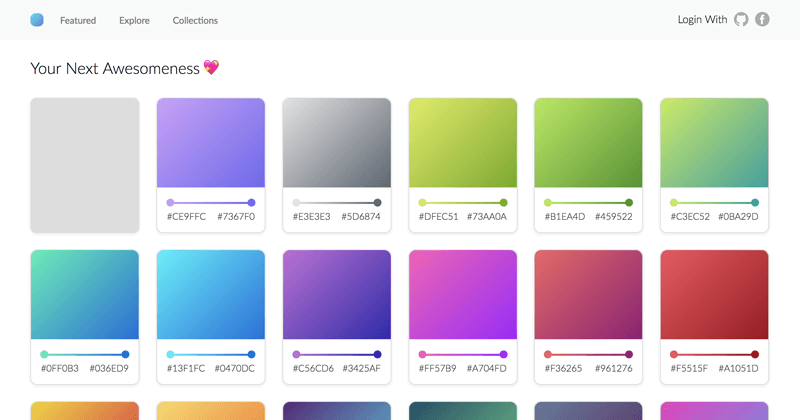This screenshot has height=420, width=800.
Task: Click the blue gradient site logo
Action: 37,19
